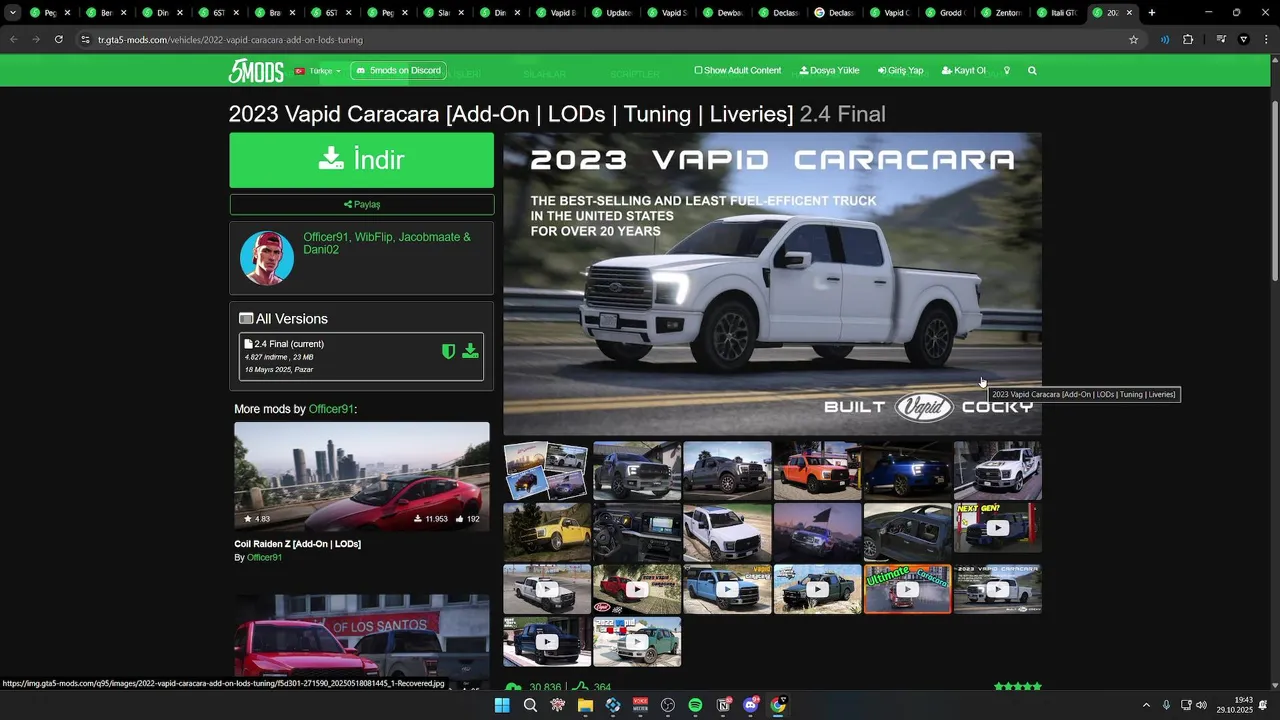
Task: Open Discord from the taskbar
Action: [751, 705]
